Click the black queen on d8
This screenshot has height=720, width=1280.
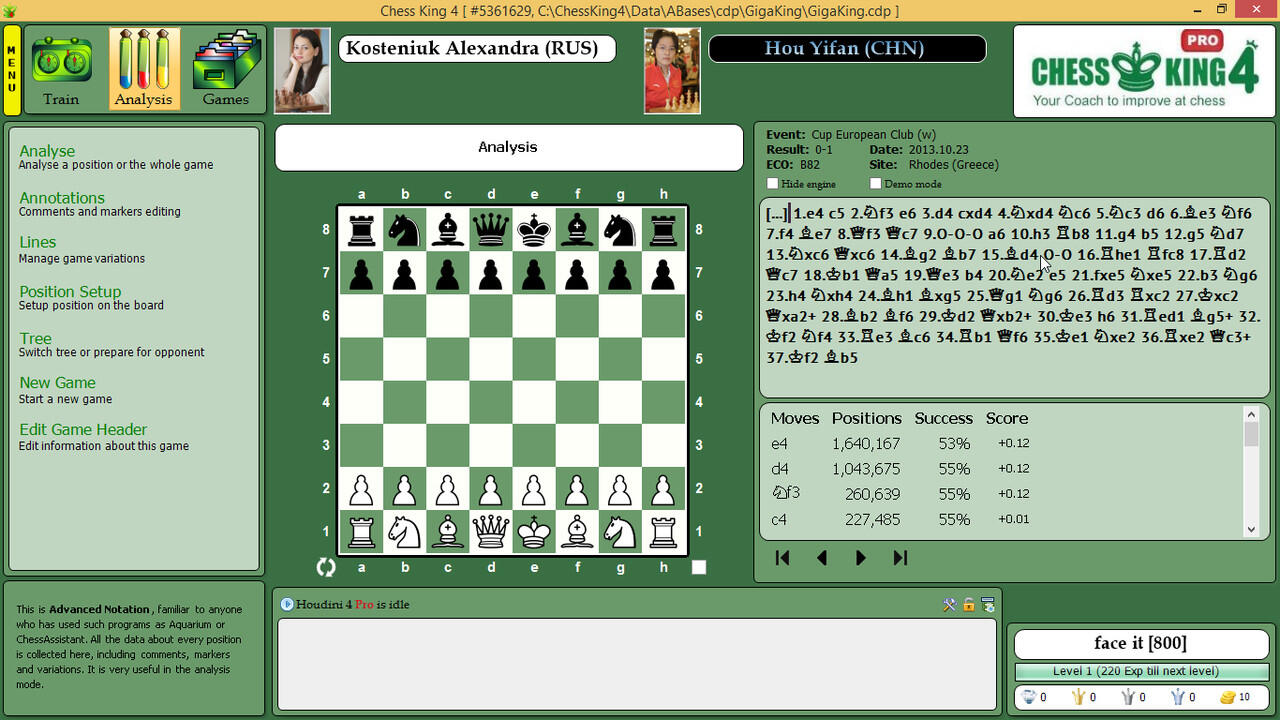click(491, 230)
